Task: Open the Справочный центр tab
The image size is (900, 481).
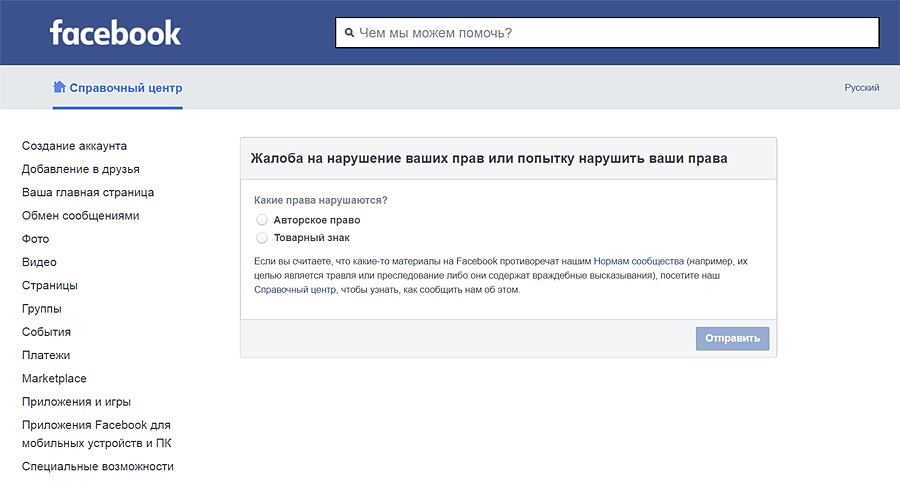Action: click(x=125, y=88)
